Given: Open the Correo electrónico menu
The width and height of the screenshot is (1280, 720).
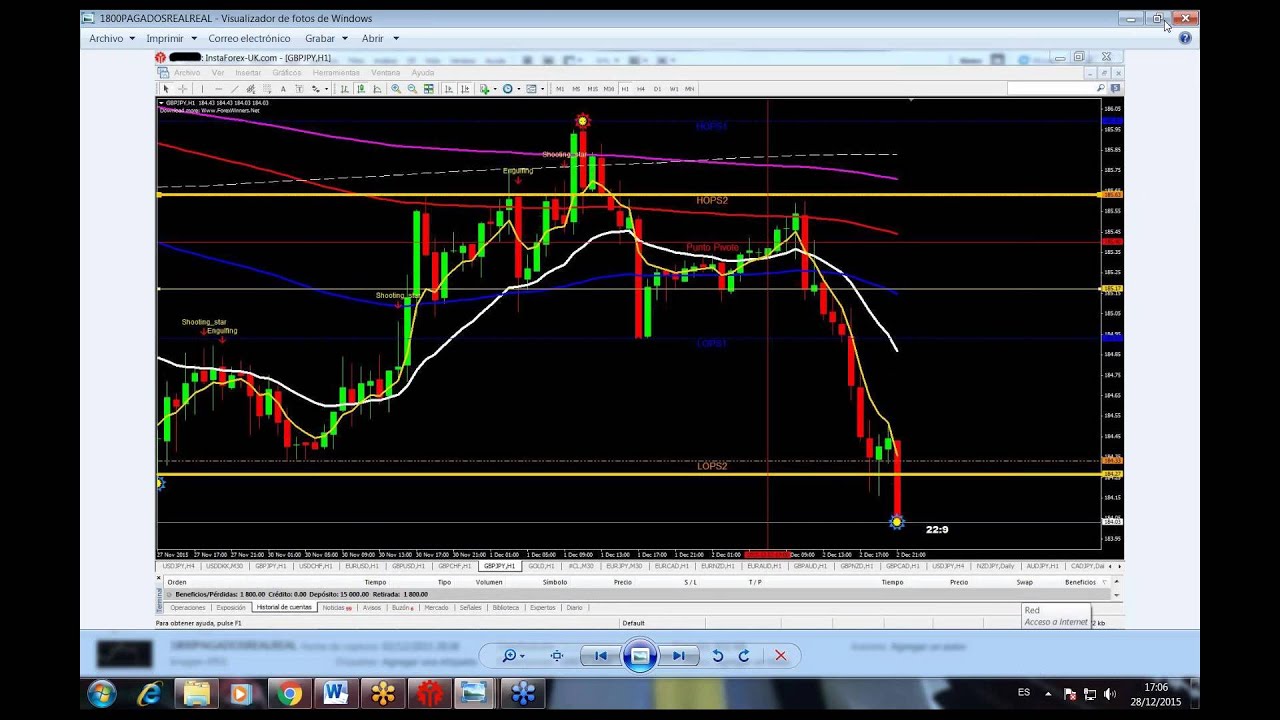Looking at the screenshot, I should pos(249,38).
